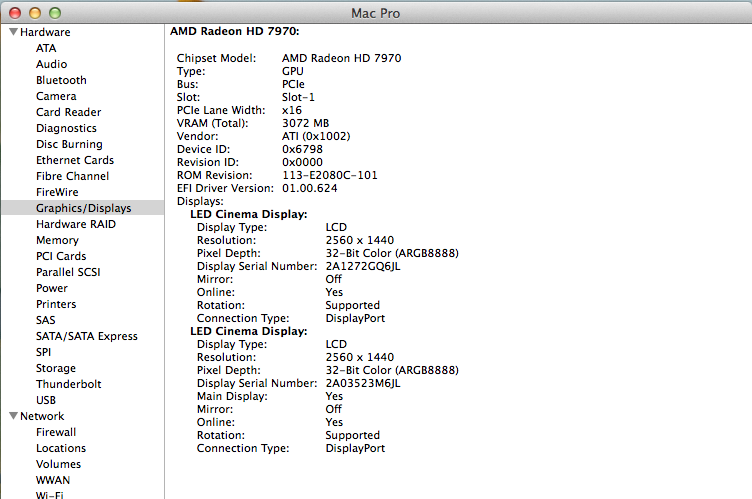Open PCI Cards entry
The image size is (752, 499).
pyautogui.click(x=61, y=256)
